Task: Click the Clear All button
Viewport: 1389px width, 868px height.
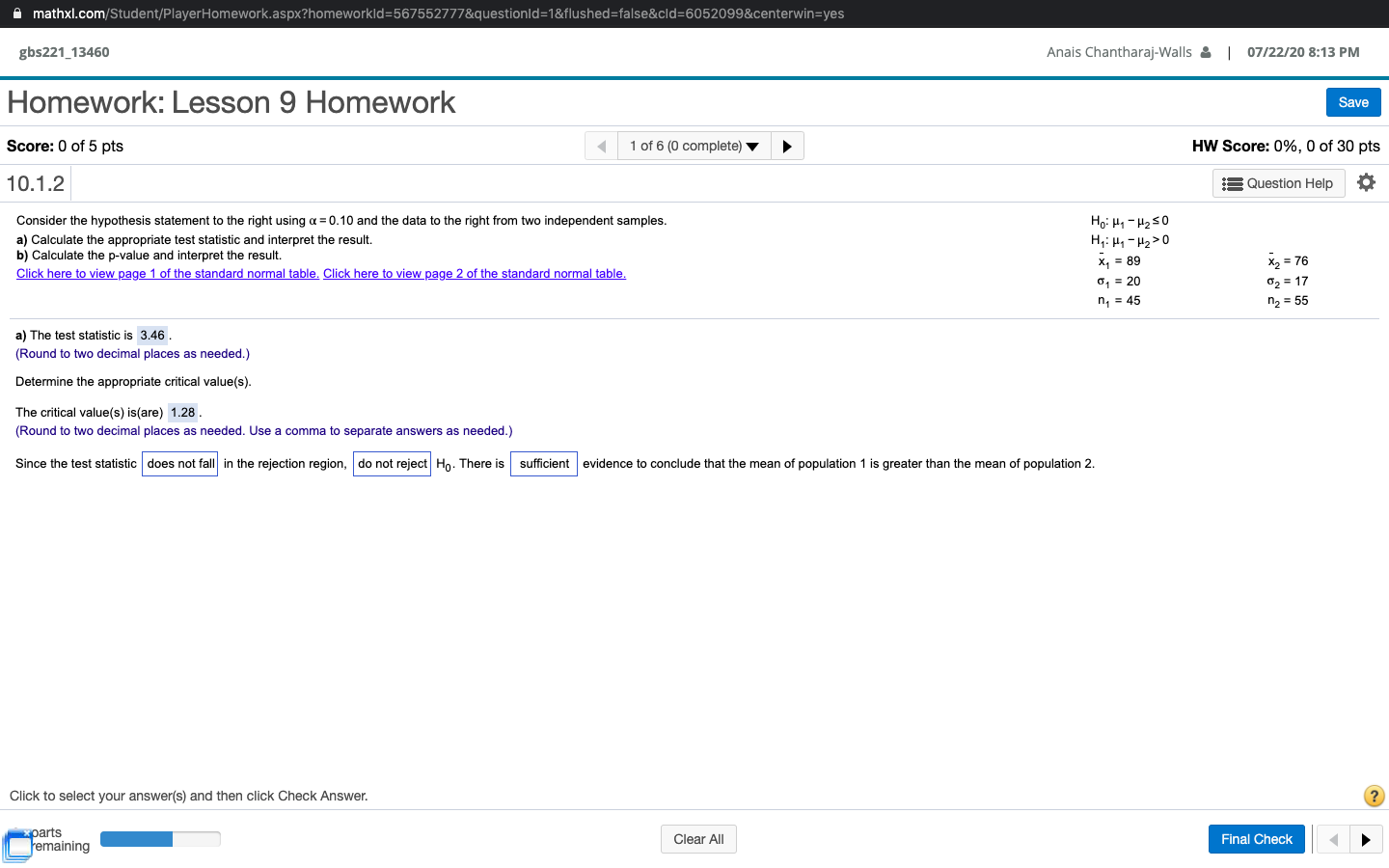Action: click(698, 839)
